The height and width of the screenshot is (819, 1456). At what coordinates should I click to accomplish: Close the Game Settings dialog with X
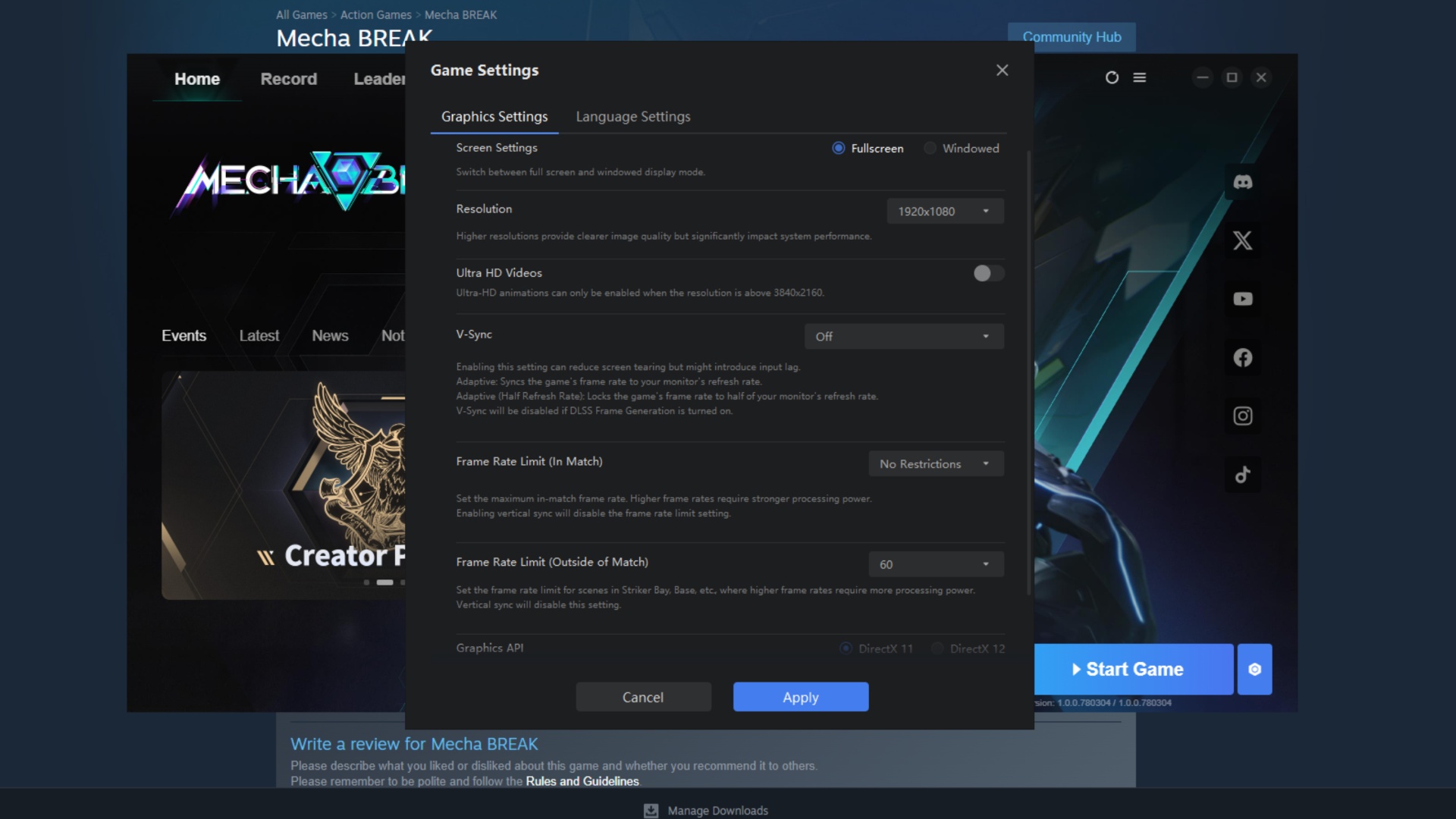coord(1002,70)
